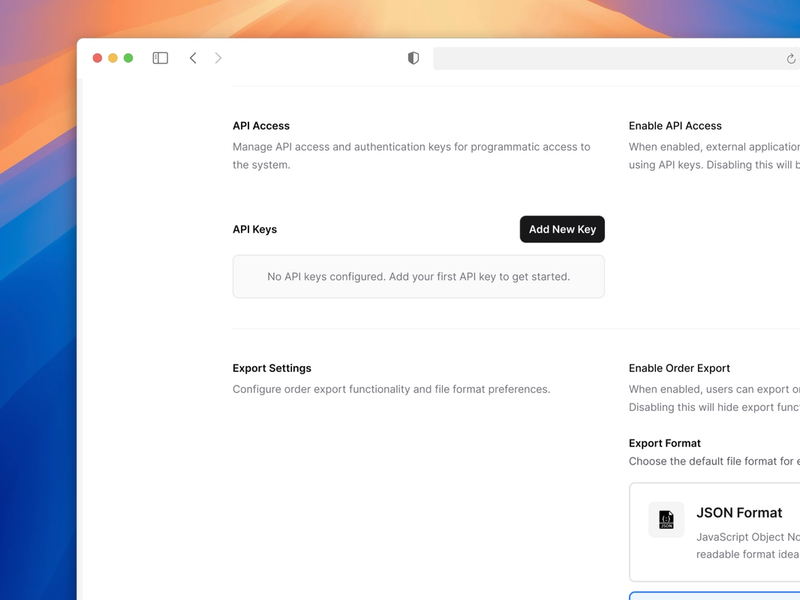Click the API Access section title
This screenshot has height=600, width=800.
[260, 125]
